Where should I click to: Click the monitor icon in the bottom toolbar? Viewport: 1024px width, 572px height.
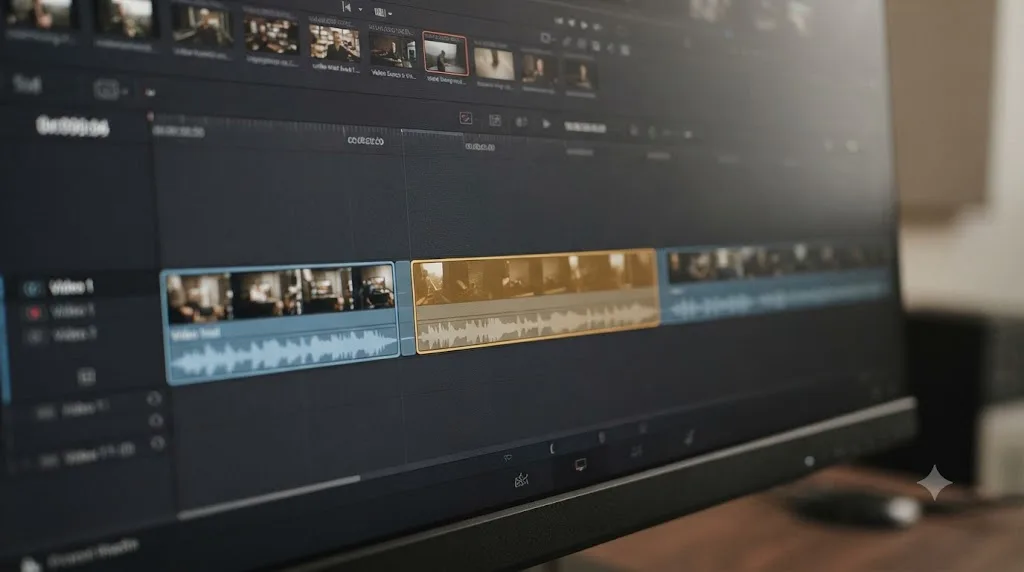(x=580, y=465)
